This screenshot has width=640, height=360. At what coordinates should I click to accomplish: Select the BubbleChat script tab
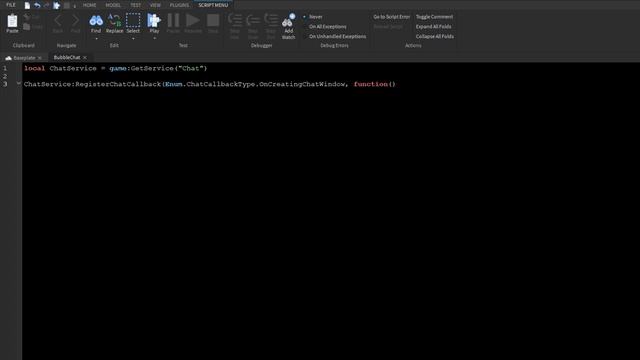pos(67,58)
